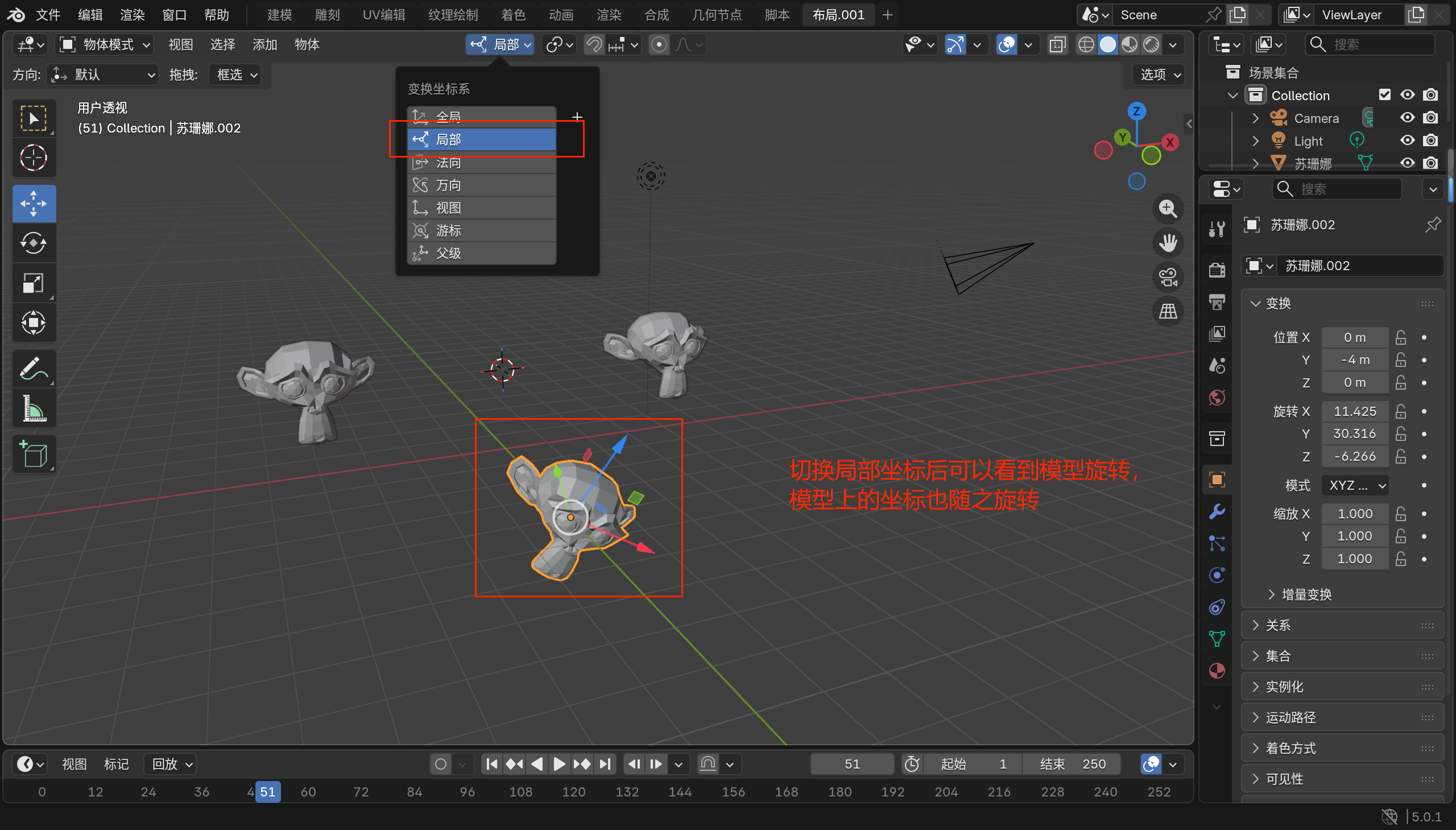Select the Scale tool
The image size is (1456, 830).
point(34,283)
